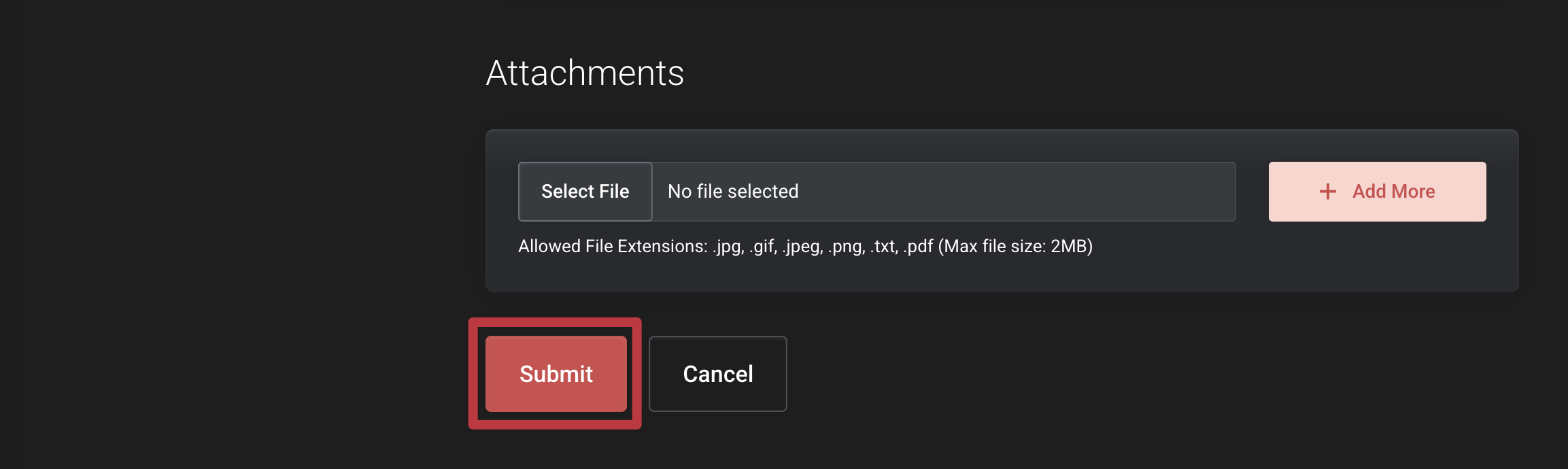The width and height of the screenshot is (1568, 469).
Task: Click the "Max file size: 2MB" note
Action: [1015, 246]
